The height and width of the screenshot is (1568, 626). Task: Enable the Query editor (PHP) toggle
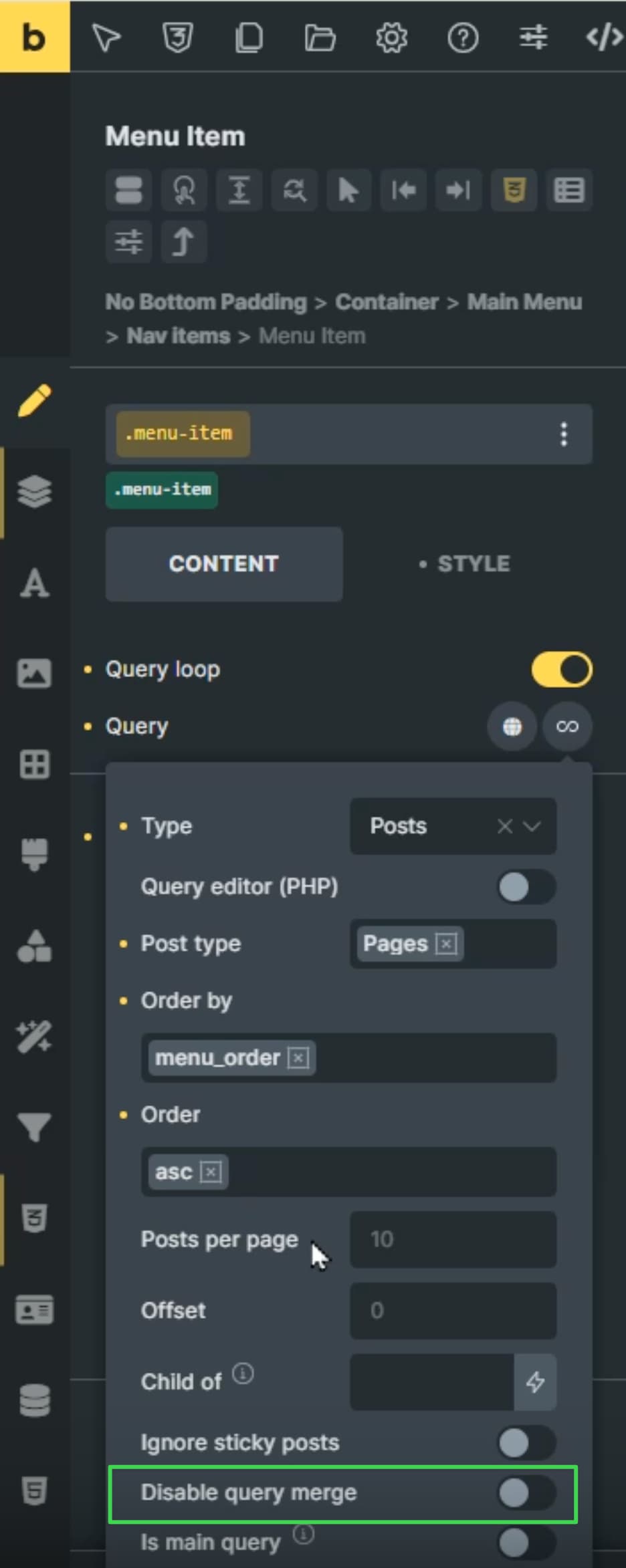pos(526,887)
